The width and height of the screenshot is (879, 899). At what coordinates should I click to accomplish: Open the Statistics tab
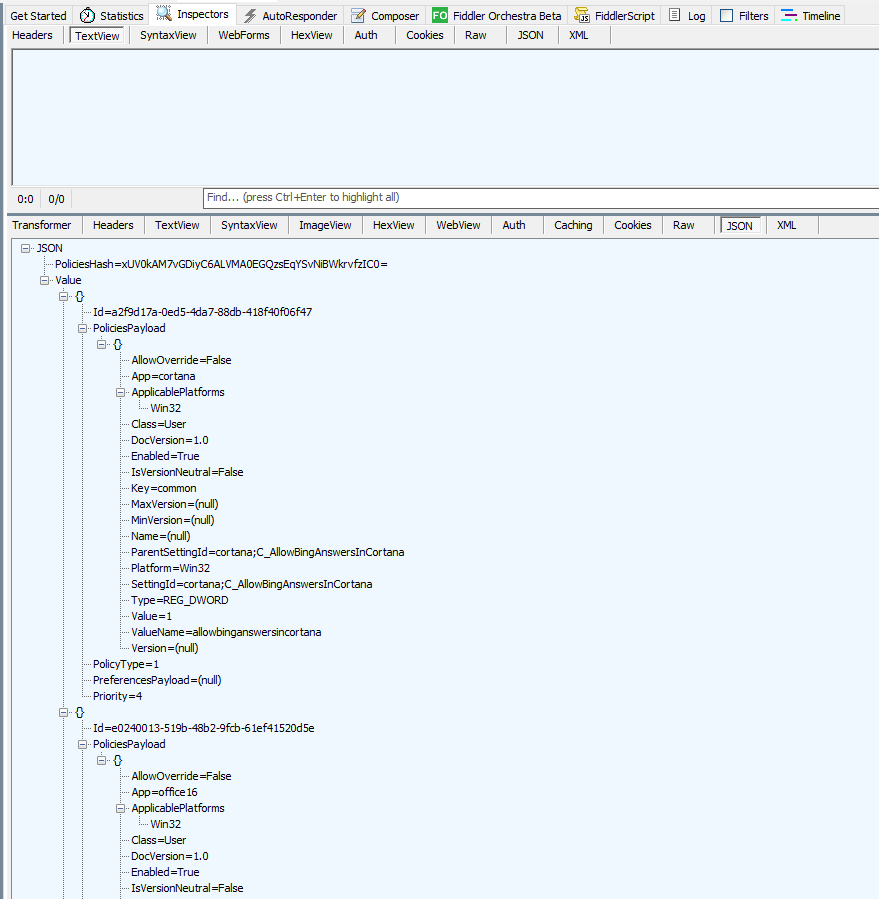tap(111, 16)
